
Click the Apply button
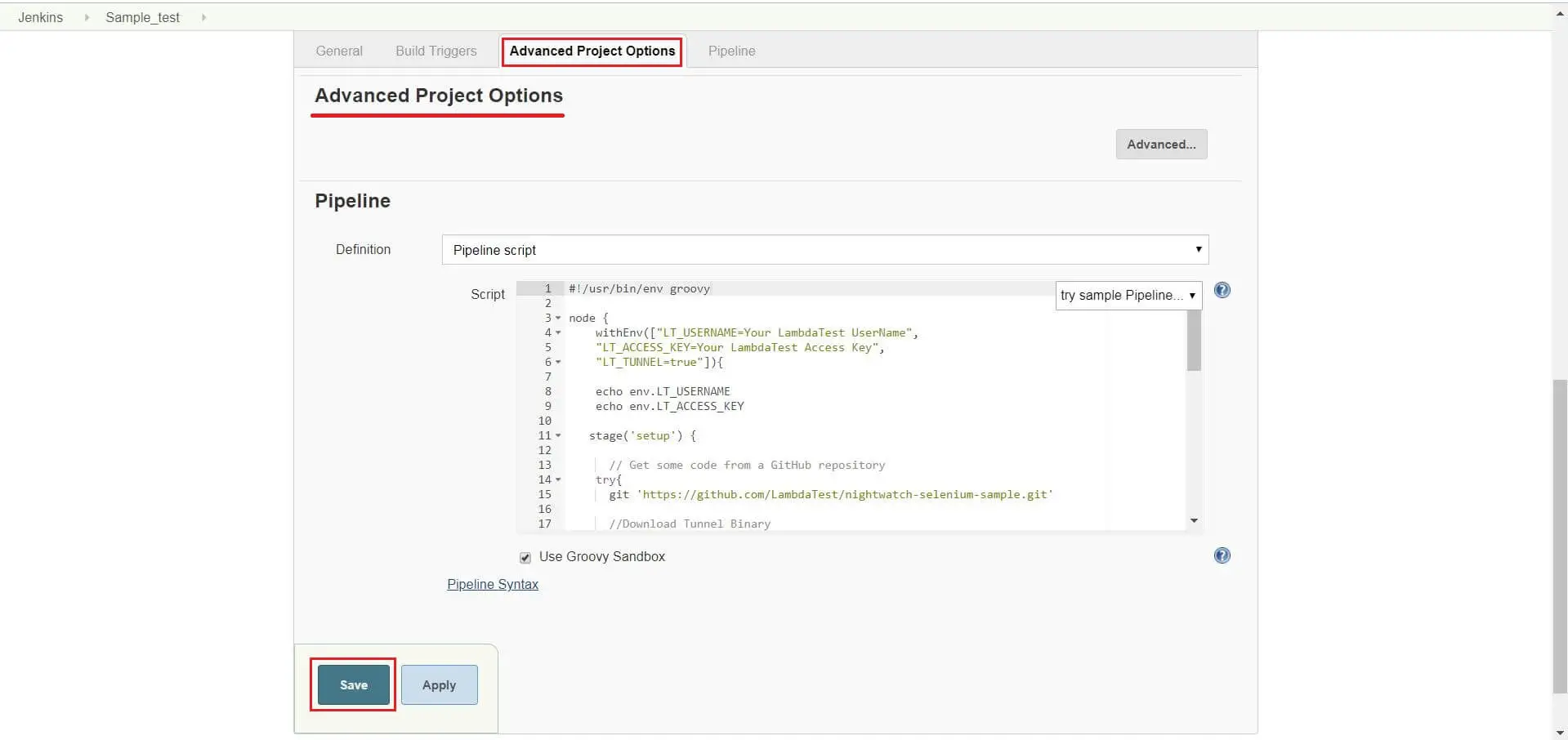[x=439, y=684]
